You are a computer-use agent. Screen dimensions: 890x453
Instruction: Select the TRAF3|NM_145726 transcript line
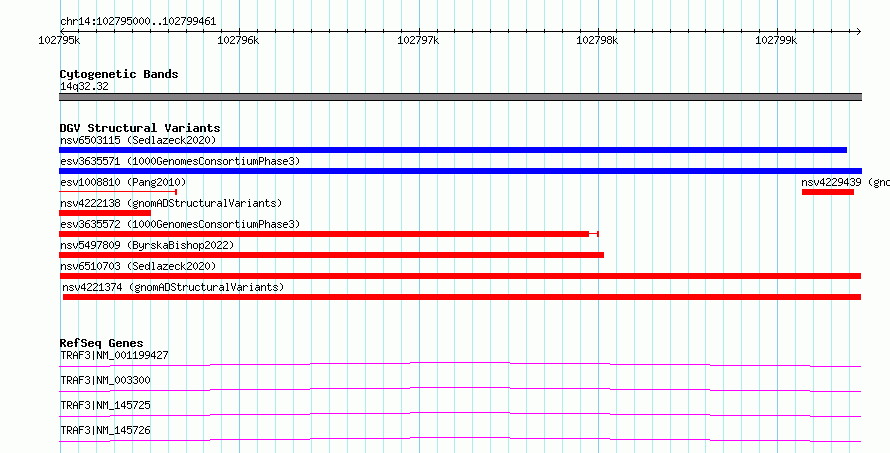(x=460, y=439)
